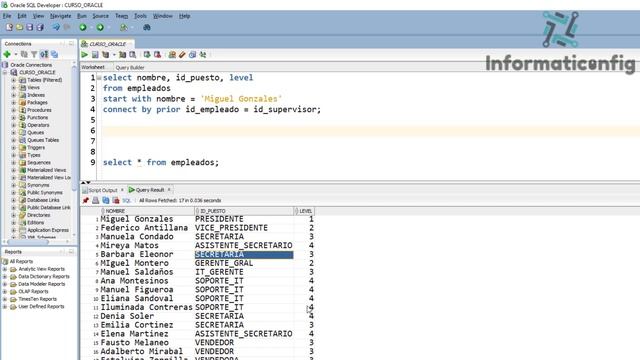Select the Triggers tree item
640x360 pixels.
coord(36,147)
